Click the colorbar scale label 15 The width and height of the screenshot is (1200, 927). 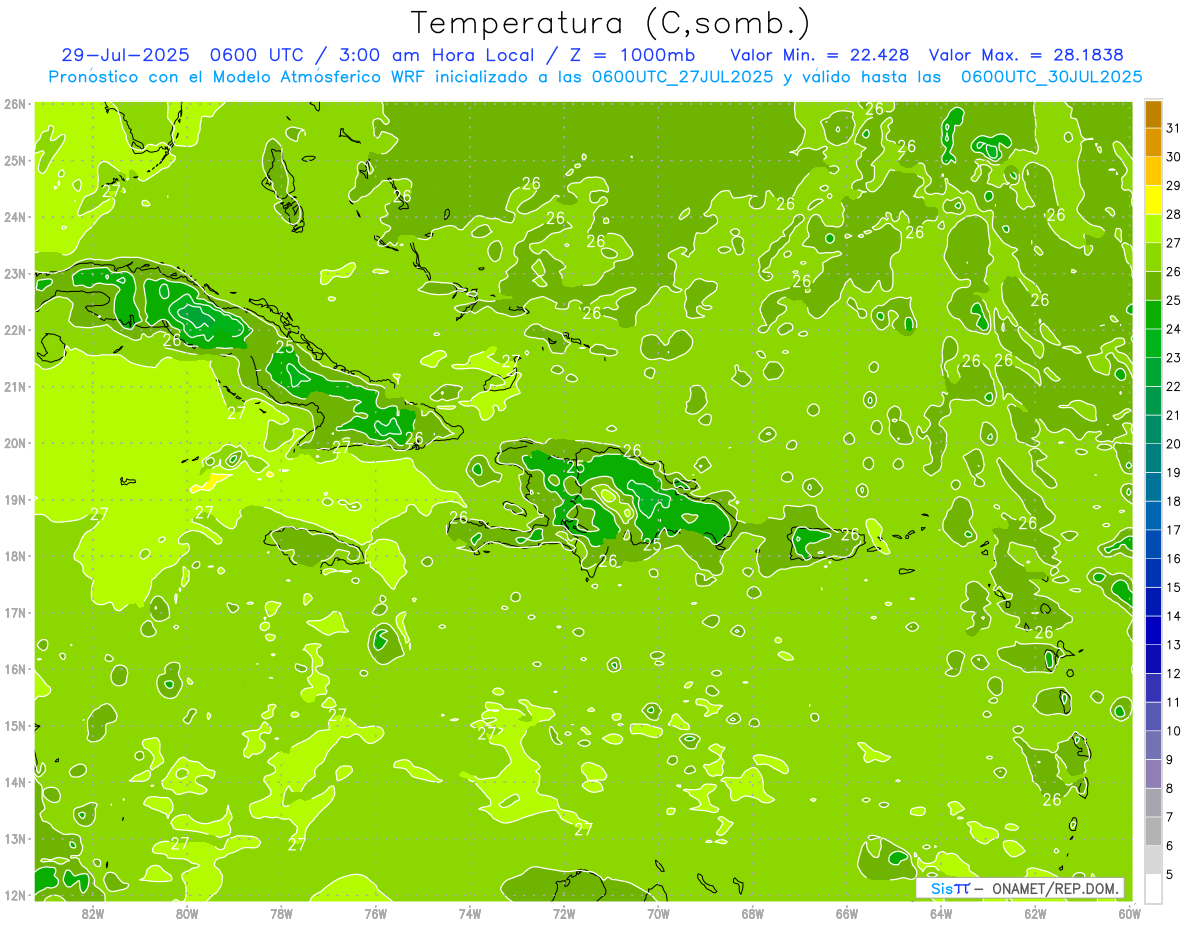1174,587
